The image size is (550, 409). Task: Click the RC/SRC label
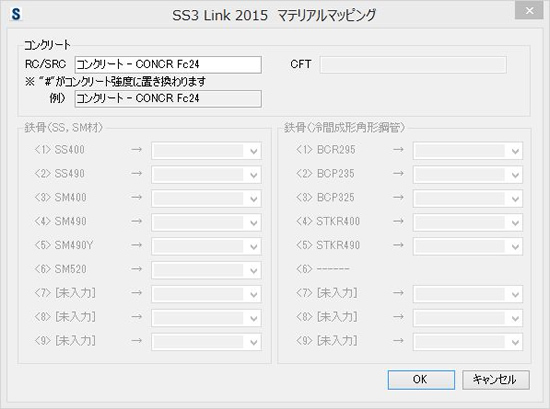click(46, 64)
